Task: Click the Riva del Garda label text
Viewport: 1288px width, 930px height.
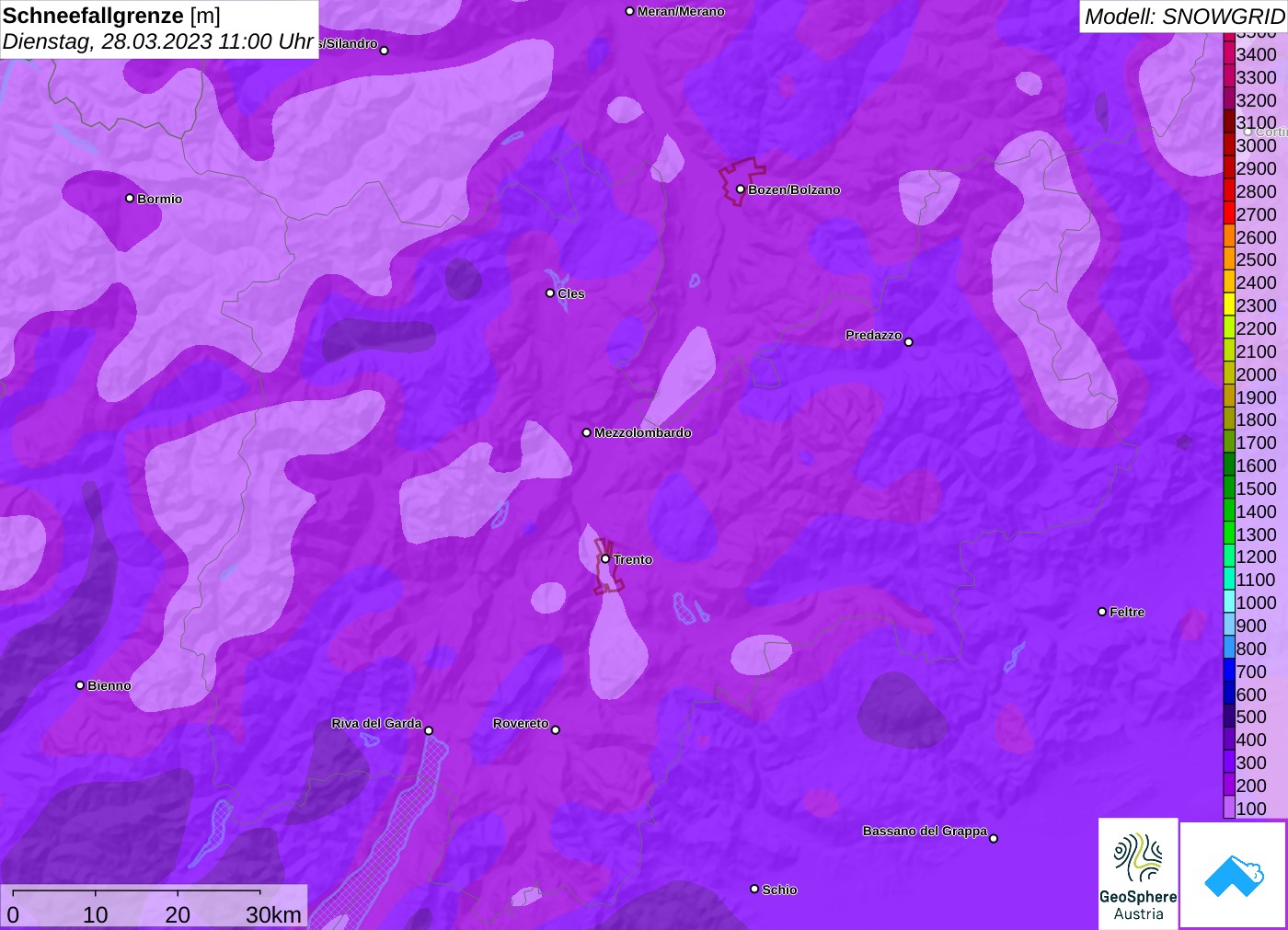Action: click(376, 723)
